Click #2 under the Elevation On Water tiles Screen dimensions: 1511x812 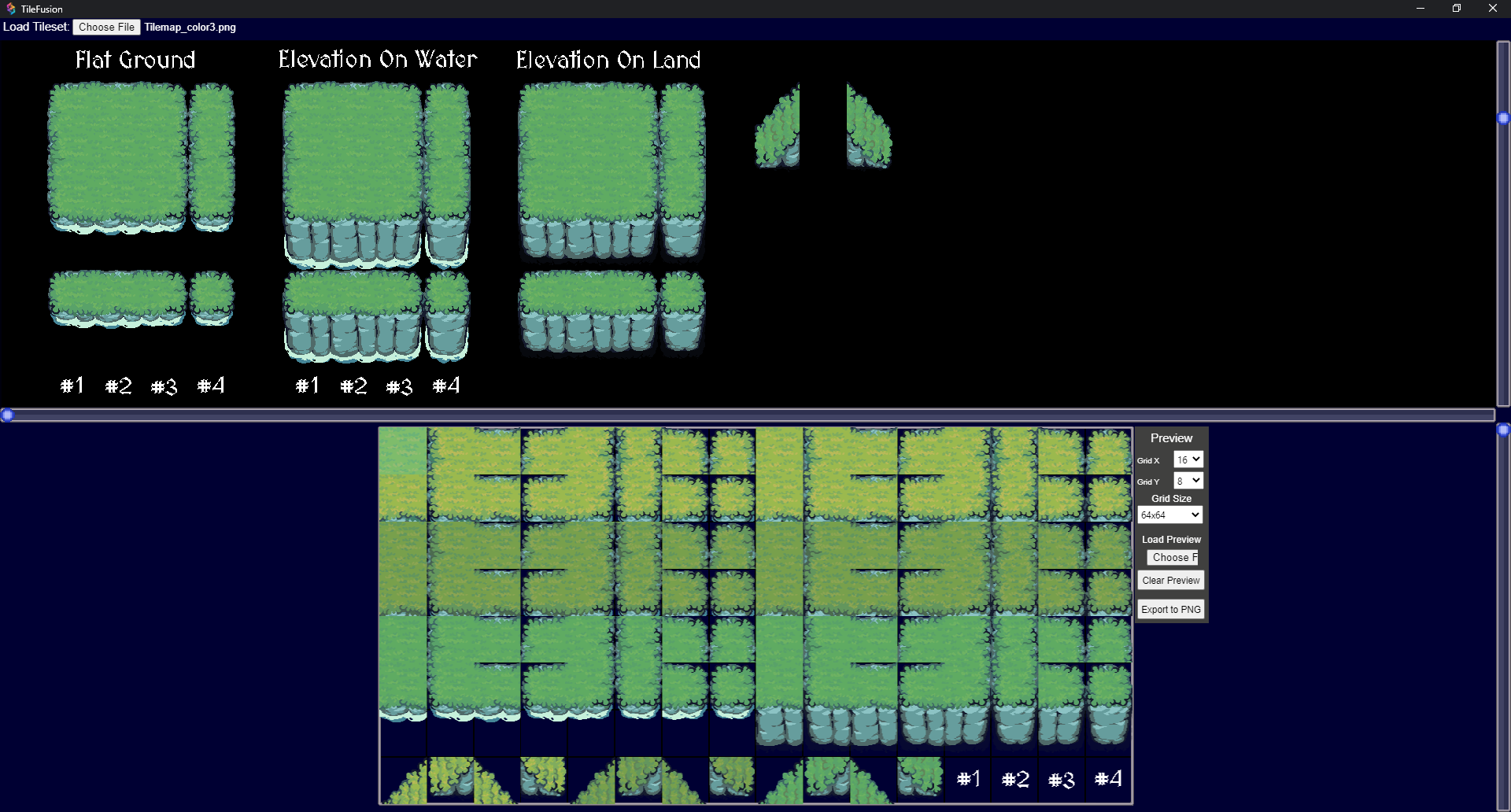pos(354,386)
